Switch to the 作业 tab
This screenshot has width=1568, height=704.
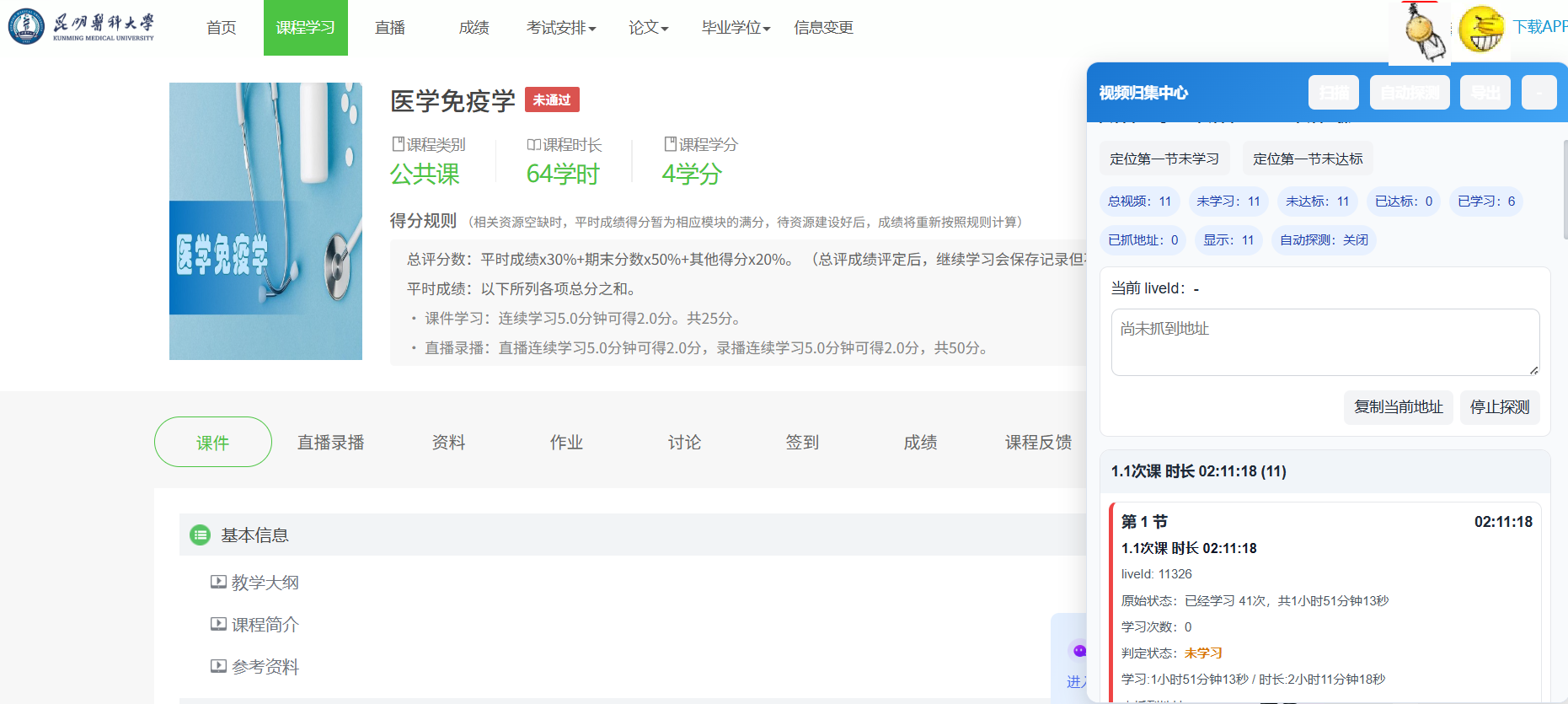click(x=567, y=442)
